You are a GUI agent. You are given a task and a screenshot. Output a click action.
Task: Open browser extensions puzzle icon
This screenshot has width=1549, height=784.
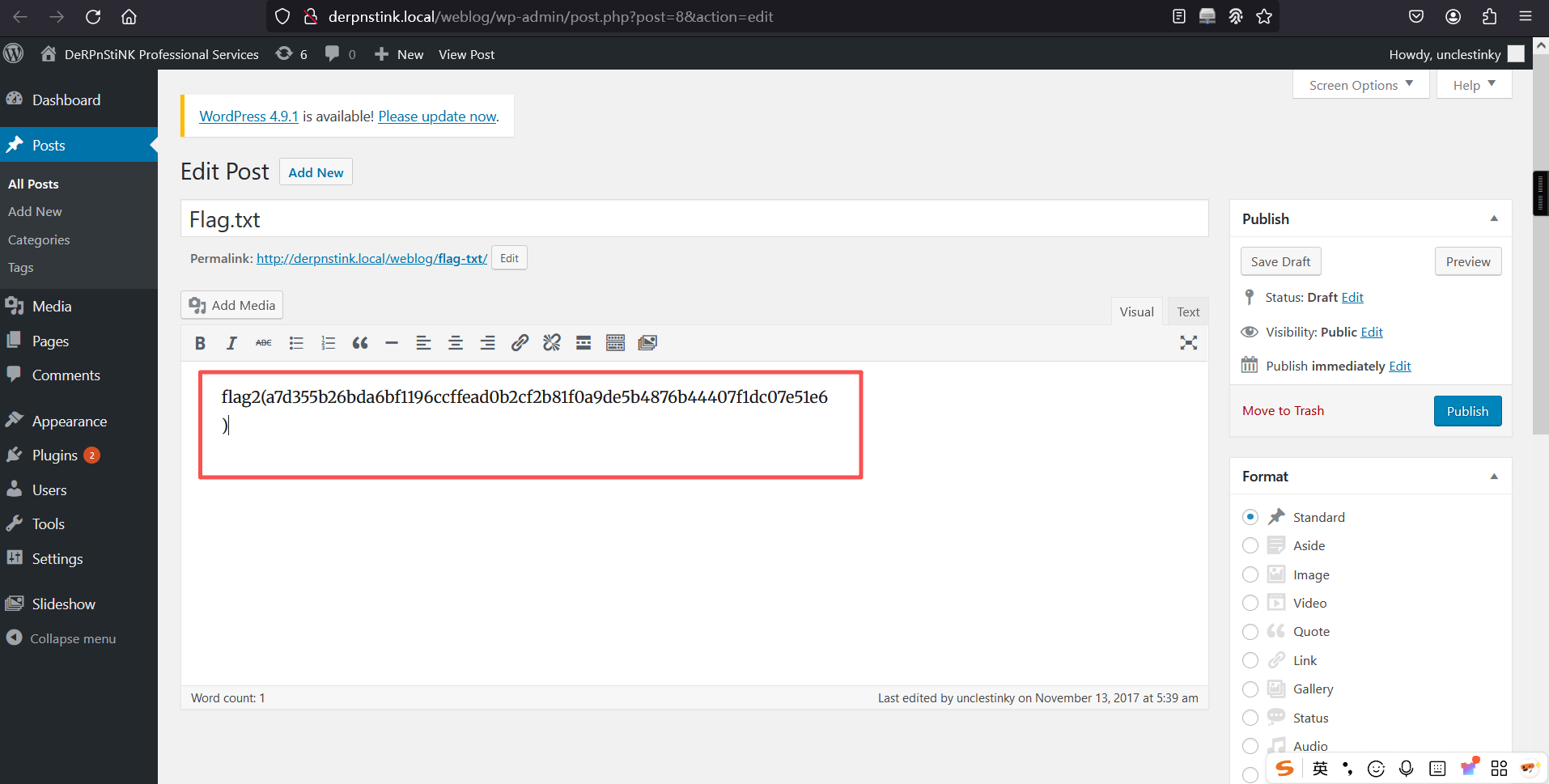(1489, 16)
